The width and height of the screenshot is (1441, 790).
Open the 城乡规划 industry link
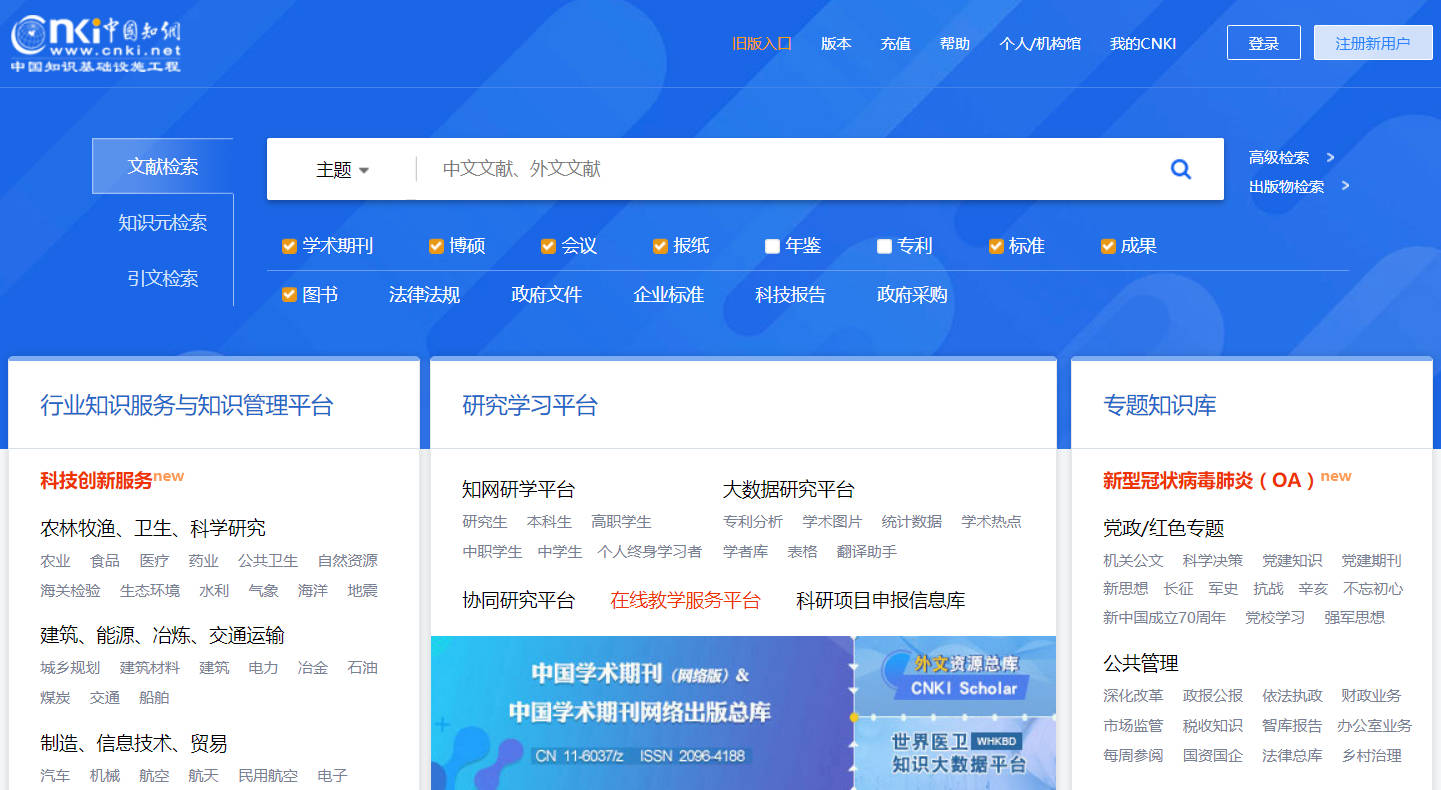[x=70, y=668]
